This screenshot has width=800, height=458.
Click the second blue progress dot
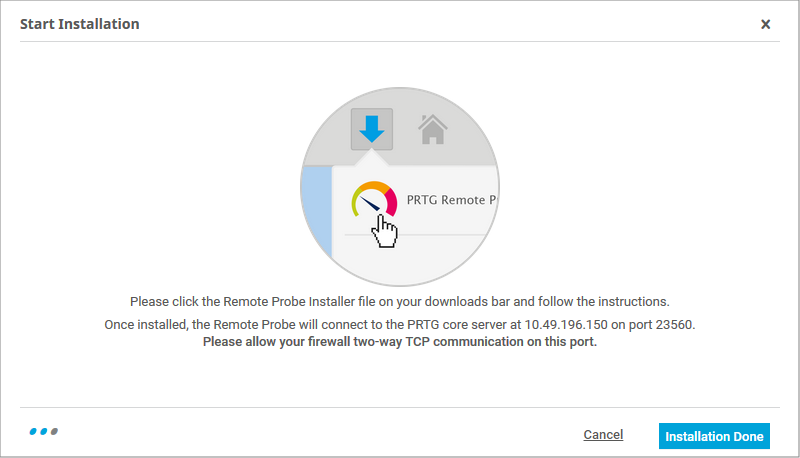click(x=44, y=432)
